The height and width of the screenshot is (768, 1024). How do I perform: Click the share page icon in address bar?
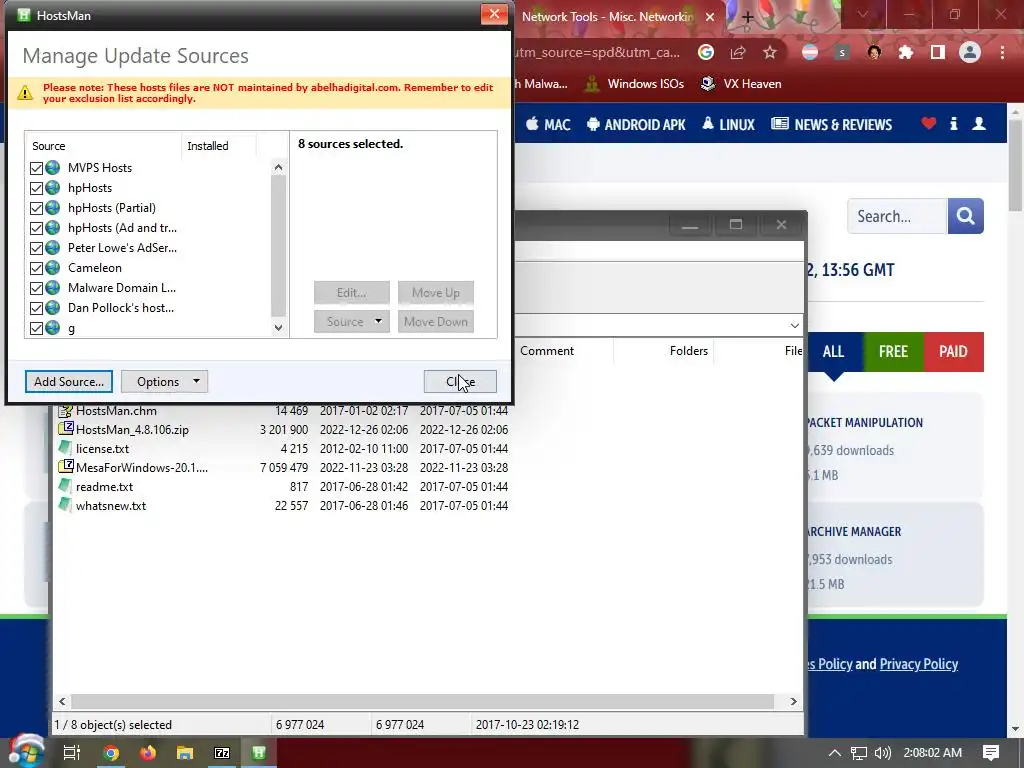pyautogui.click(x=738, y=52)
